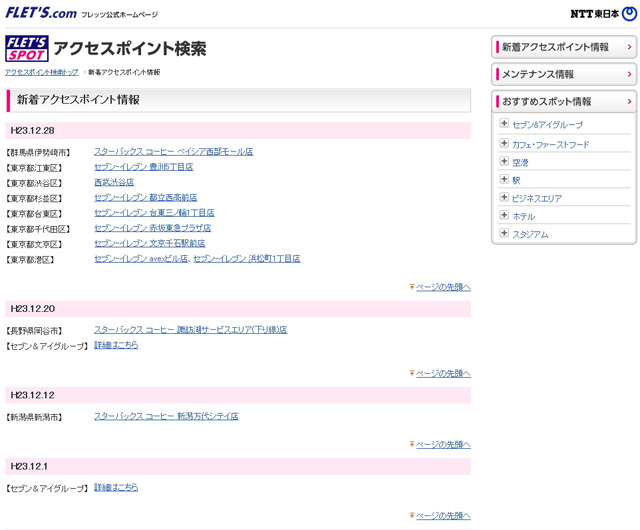640x530 pixels.
Task: Click 【東京都港区】 region label
Action: 30,260
